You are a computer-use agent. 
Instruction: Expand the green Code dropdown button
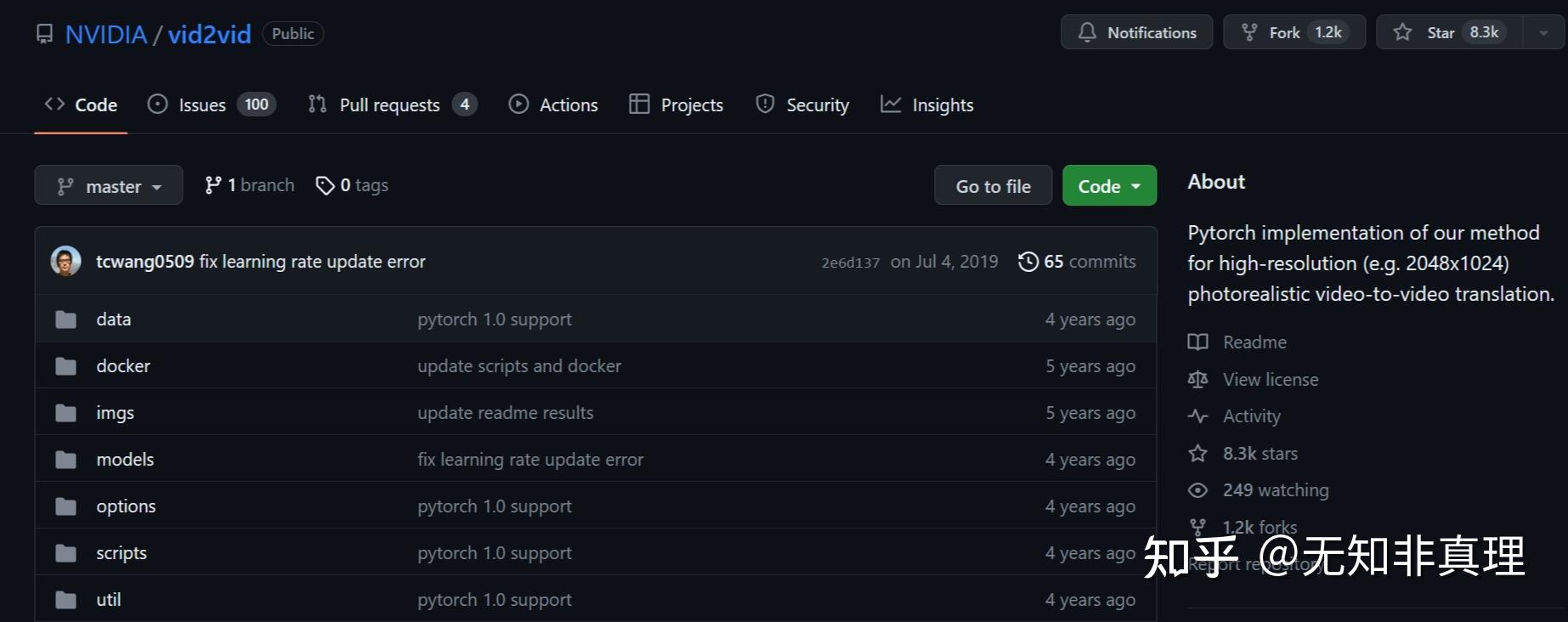coord(1109,186)
